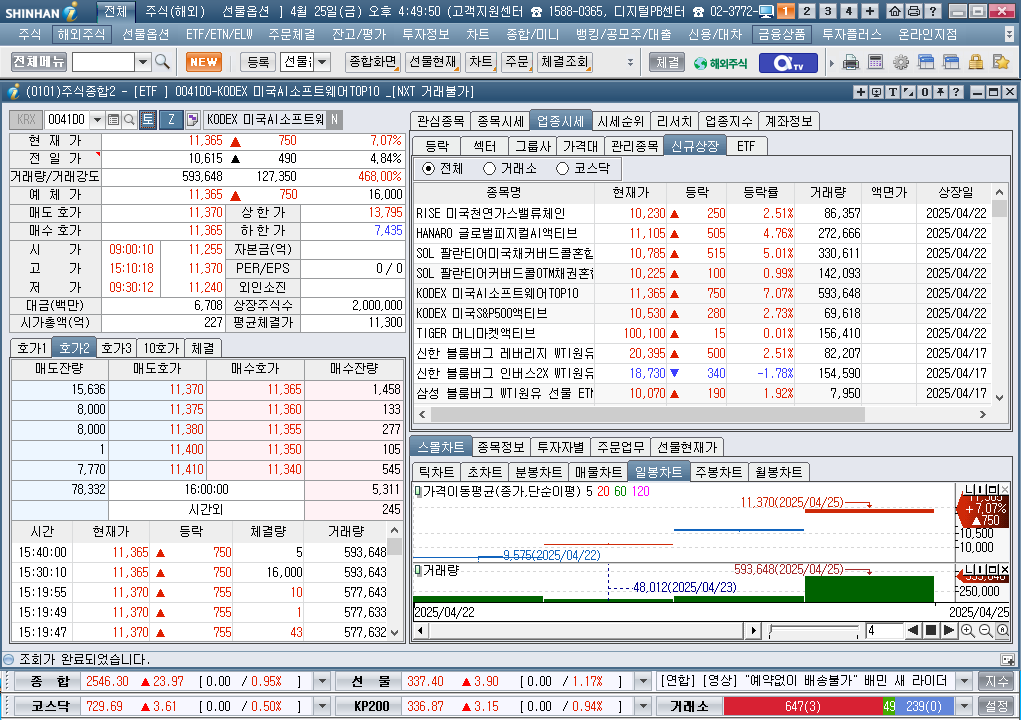Open the 해외주식 globe shortcut
Viewport: 1021px width, 720px height.
(721, 63)
